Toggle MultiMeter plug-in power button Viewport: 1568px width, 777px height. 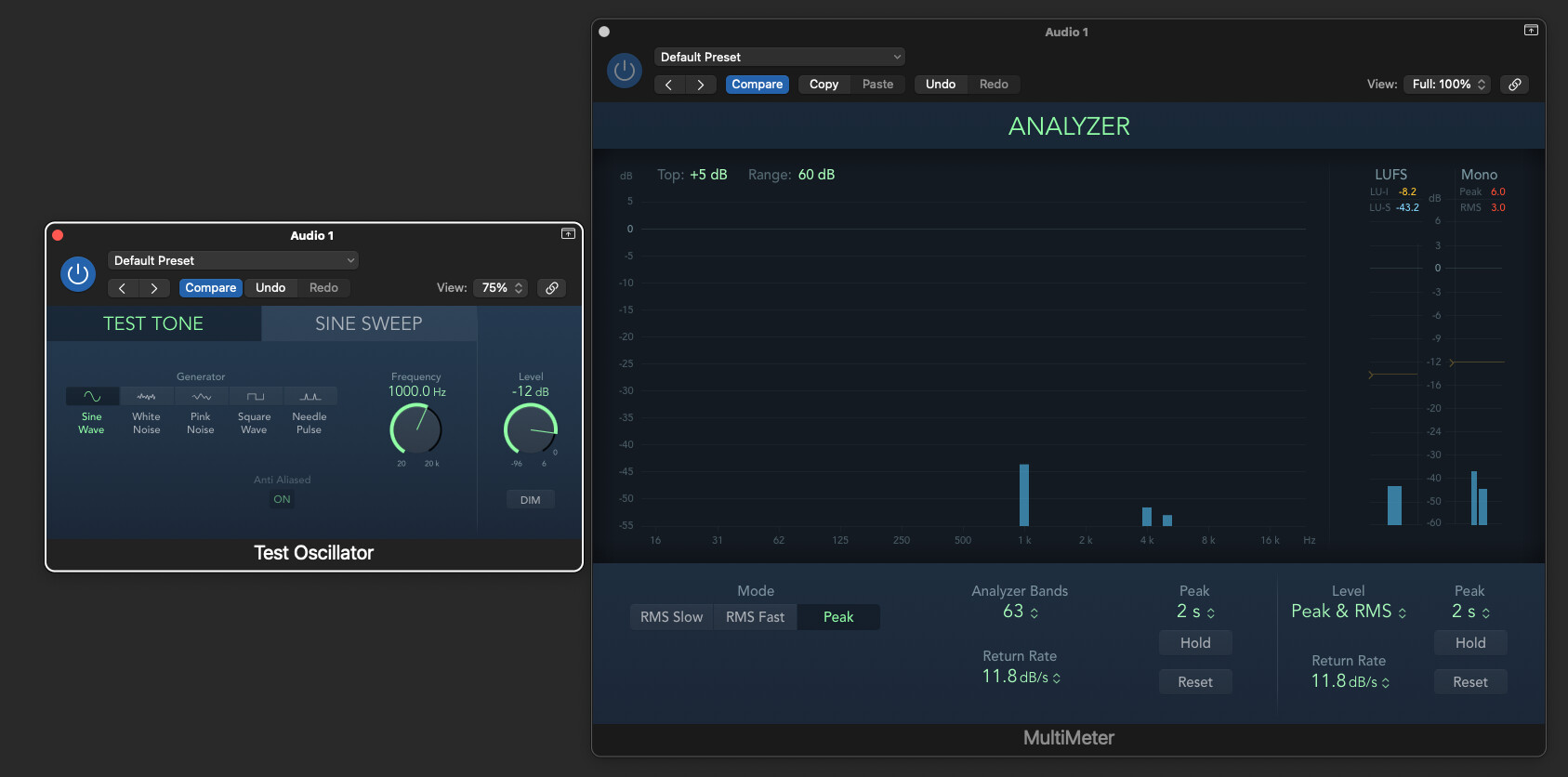coord(625,71)
